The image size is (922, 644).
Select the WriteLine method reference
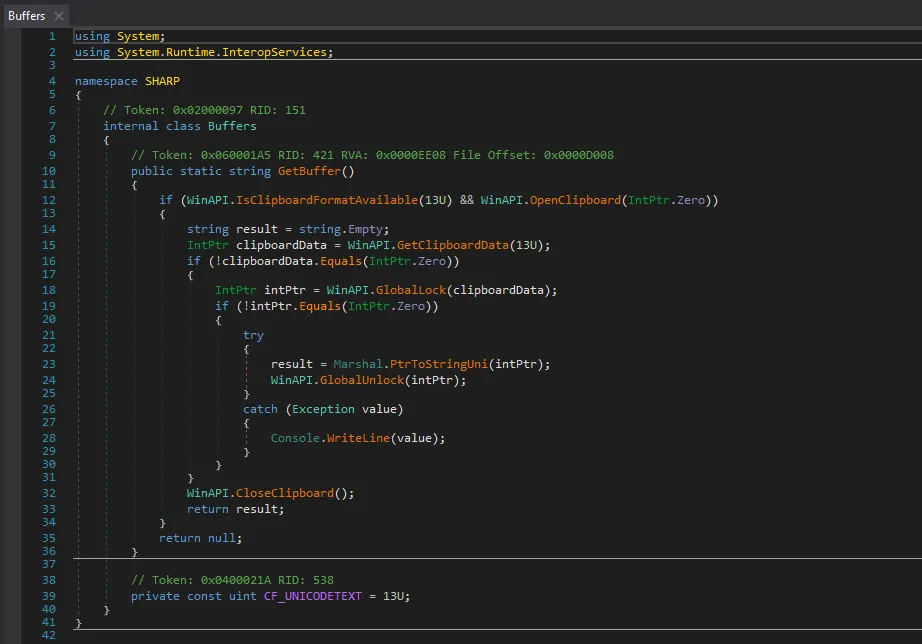click(356, 438)
